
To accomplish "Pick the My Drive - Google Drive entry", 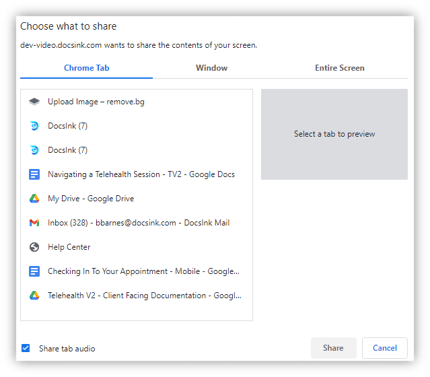I will (136, 199).
